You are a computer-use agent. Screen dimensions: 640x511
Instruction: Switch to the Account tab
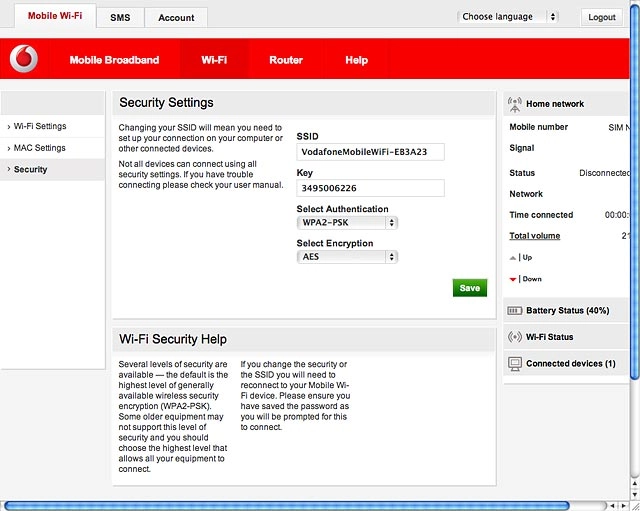click(176, 18)
